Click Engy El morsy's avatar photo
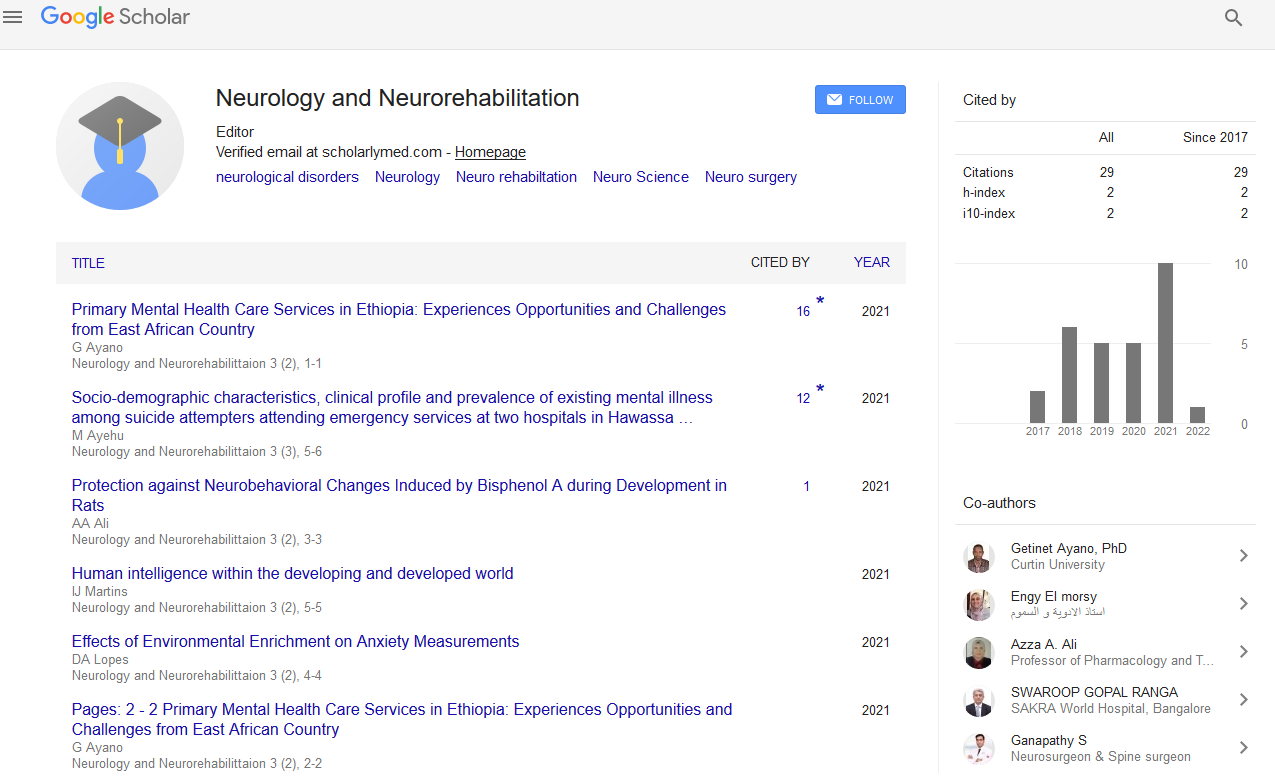The width and height of the screenshot is (1275, 781). click(x=979, y=605)
